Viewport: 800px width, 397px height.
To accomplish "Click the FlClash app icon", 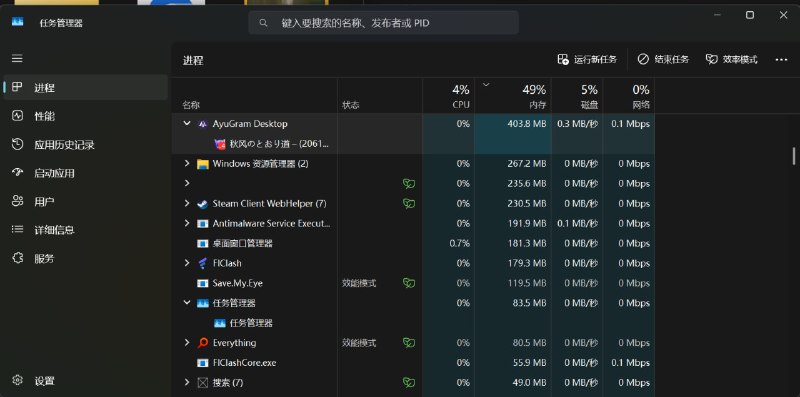I will pos(203,263).
